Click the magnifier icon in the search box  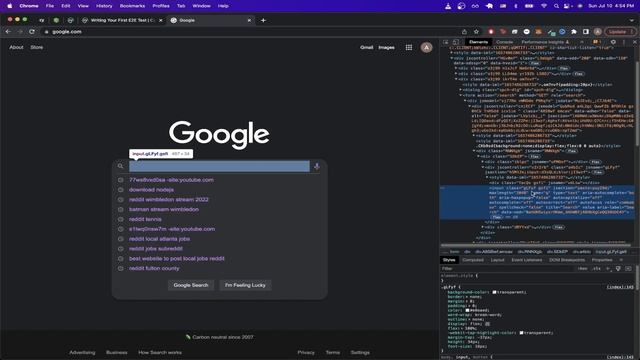click(x=120, y=166)
